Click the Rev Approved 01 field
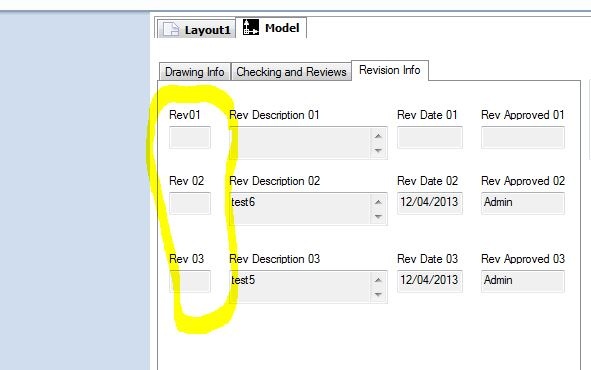The image size is (591, 370). pyautogui.click(x=523, y=138)
